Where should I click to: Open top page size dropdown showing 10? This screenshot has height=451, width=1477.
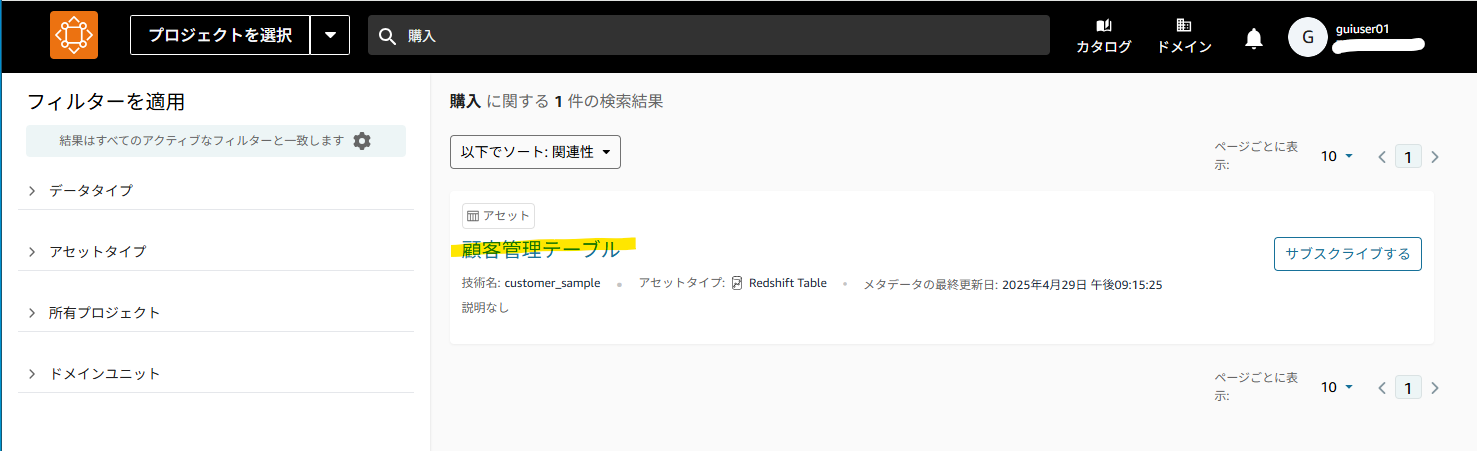(x=1337, y=156)
